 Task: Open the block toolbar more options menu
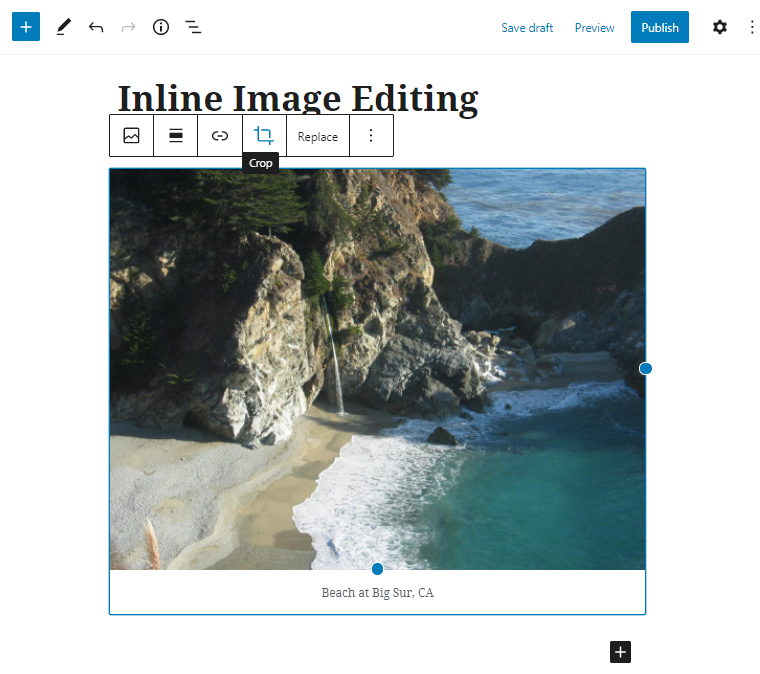(371, 136)
